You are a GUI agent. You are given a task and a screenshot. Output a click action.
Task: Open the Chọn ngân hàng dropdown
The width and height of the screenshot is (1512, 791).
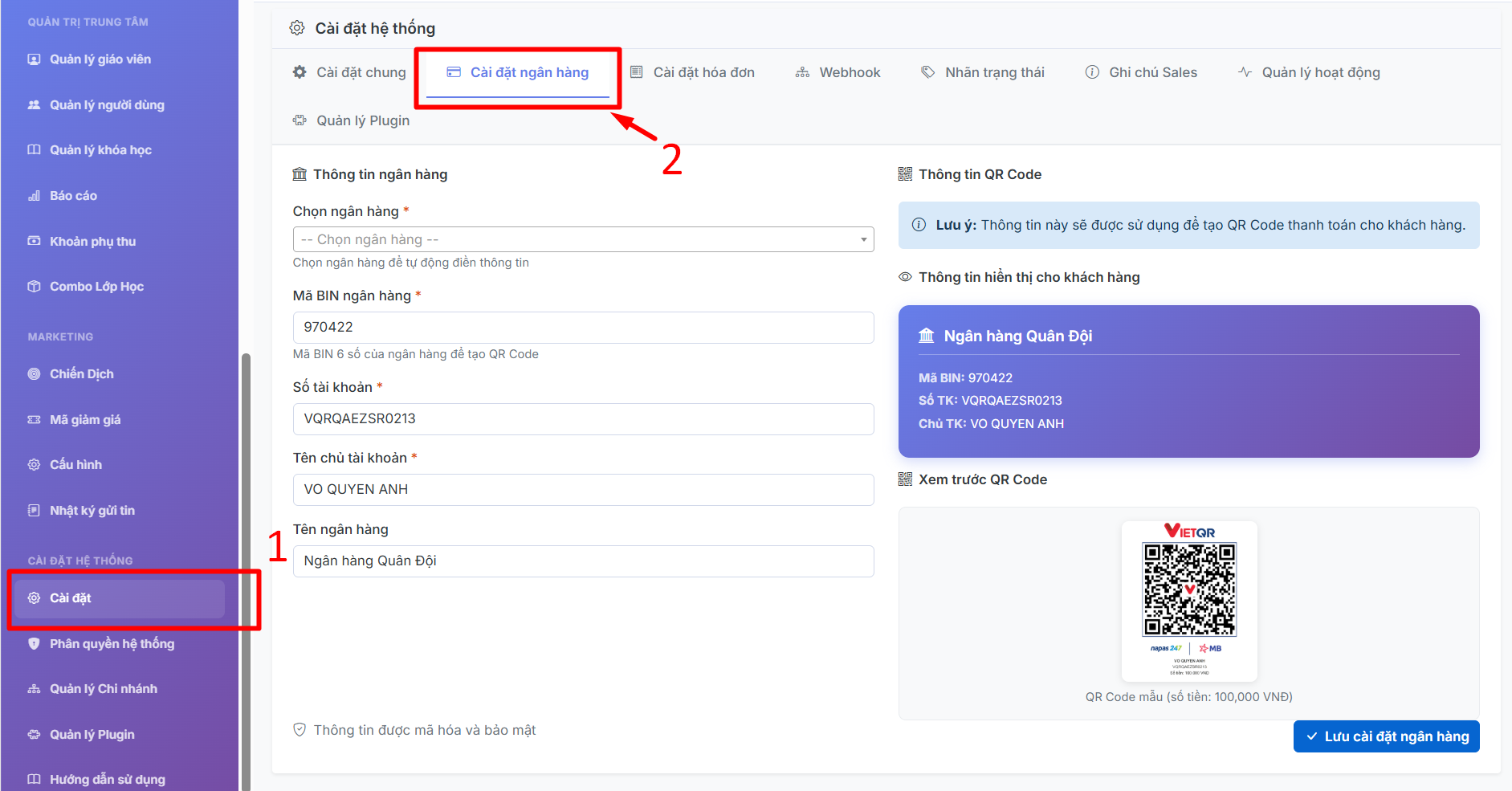[583, 239]
